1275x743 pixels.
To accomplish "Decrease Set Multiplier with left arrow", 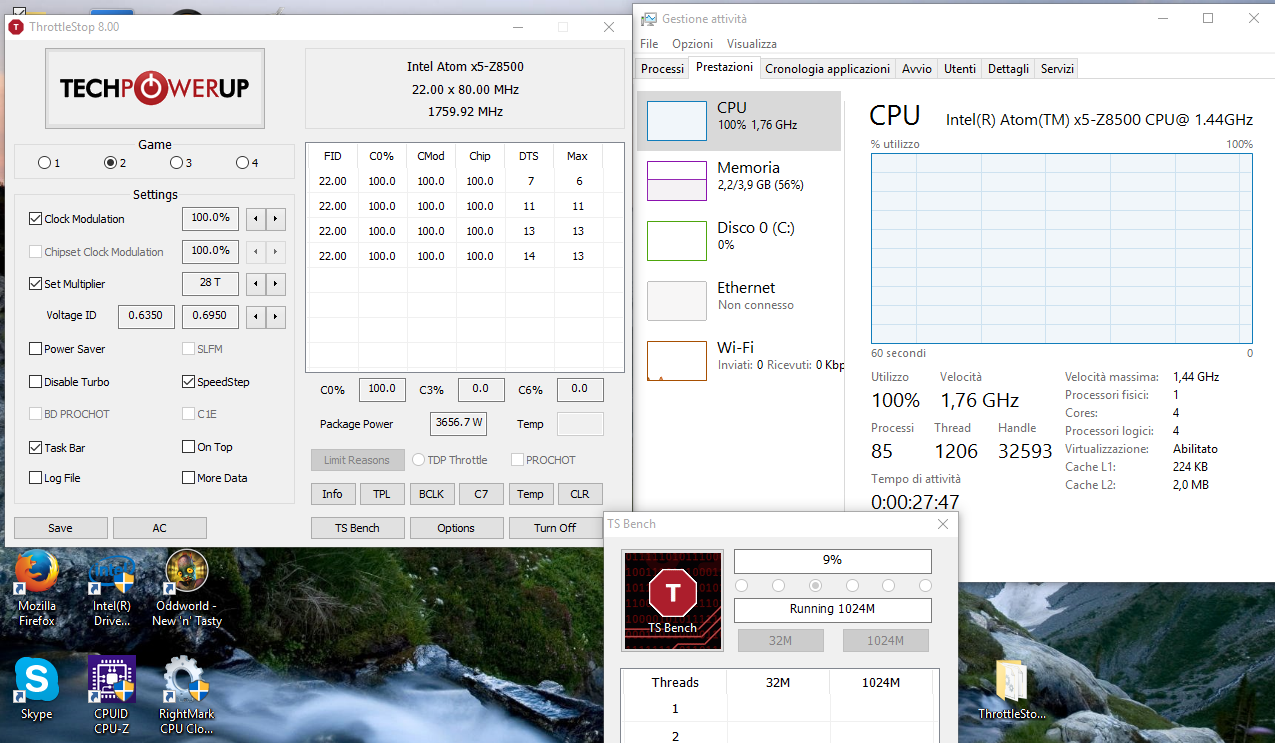I will click(256, 284).
